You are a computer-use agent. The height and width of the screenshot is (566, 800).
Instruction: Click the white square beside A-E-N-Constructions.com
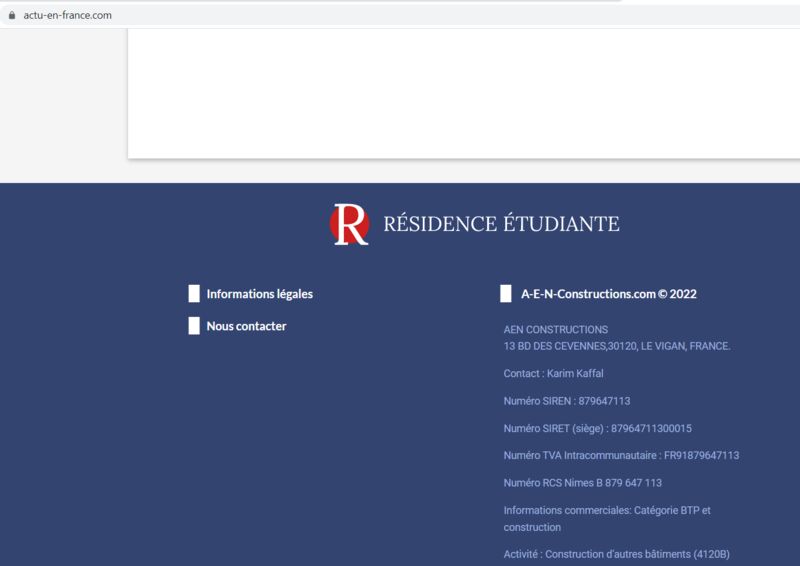point(506,294)
